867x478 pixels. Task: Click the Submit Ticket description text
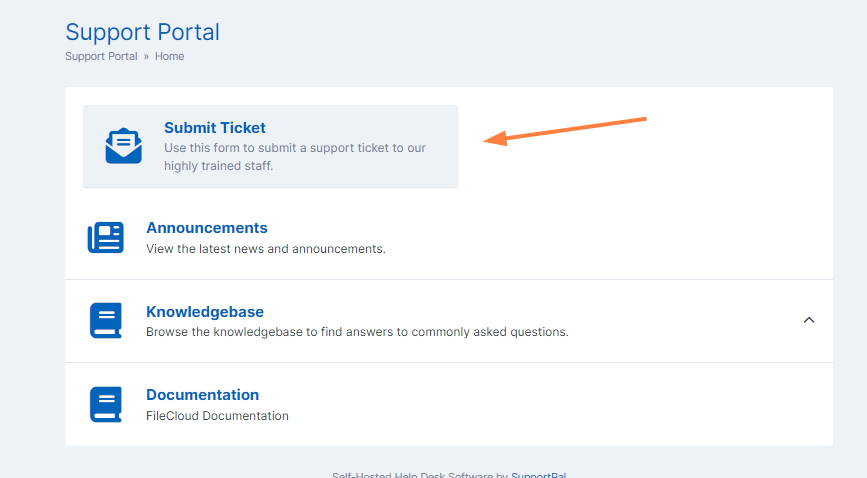[x=294, y=157]
